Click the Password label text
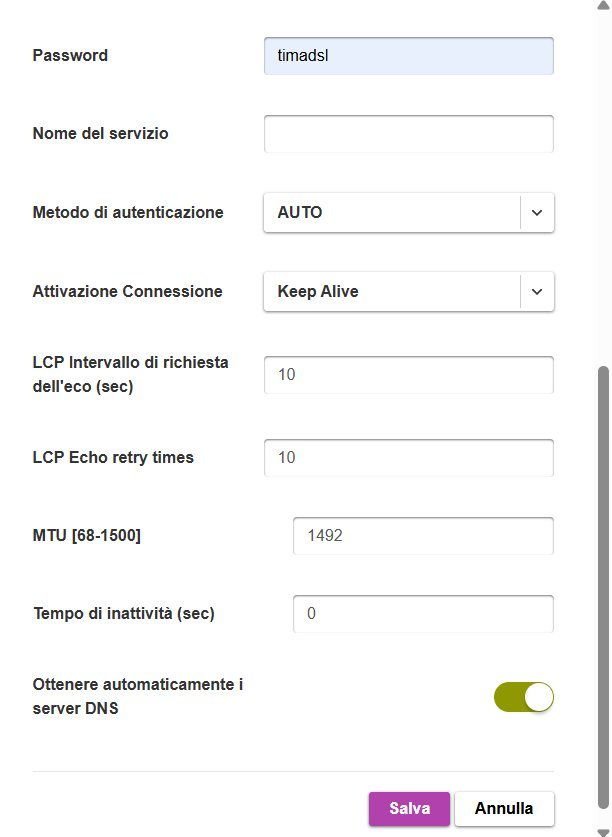 tap(70, 56)
